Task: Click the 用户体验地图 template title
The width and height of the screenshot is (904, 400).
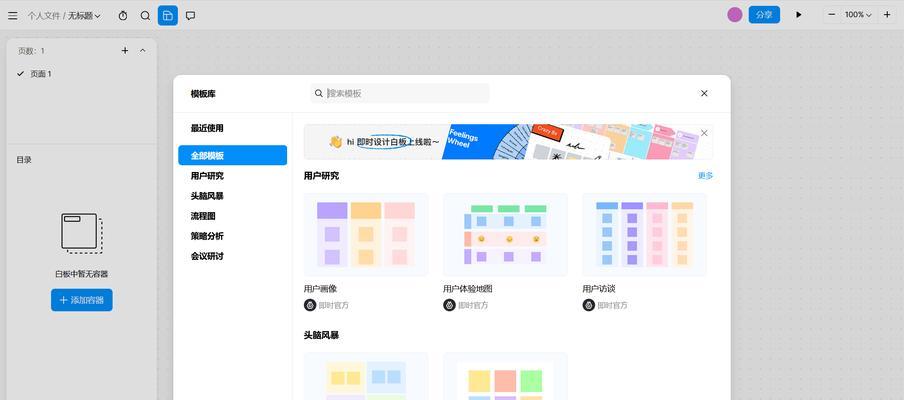Action: pos(468,289)
